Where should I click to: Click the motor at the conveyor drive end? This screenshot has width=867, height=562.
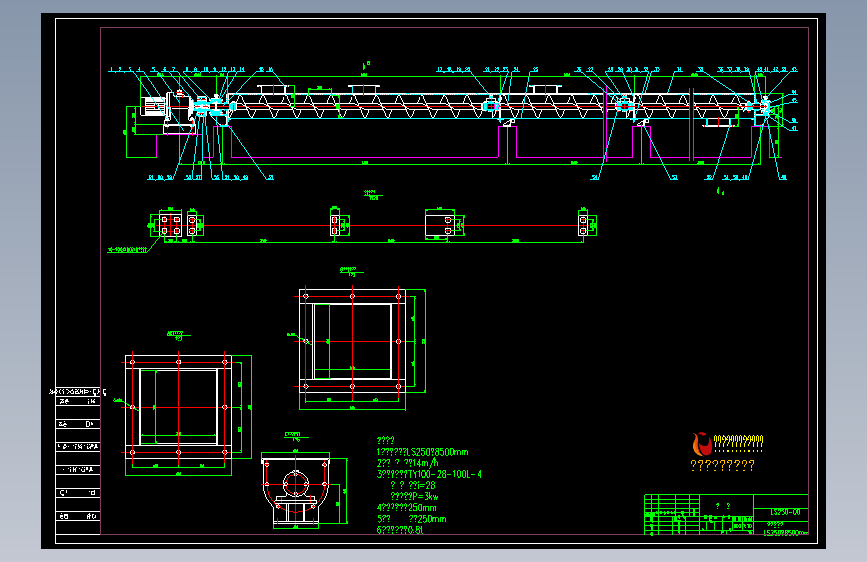153,106
